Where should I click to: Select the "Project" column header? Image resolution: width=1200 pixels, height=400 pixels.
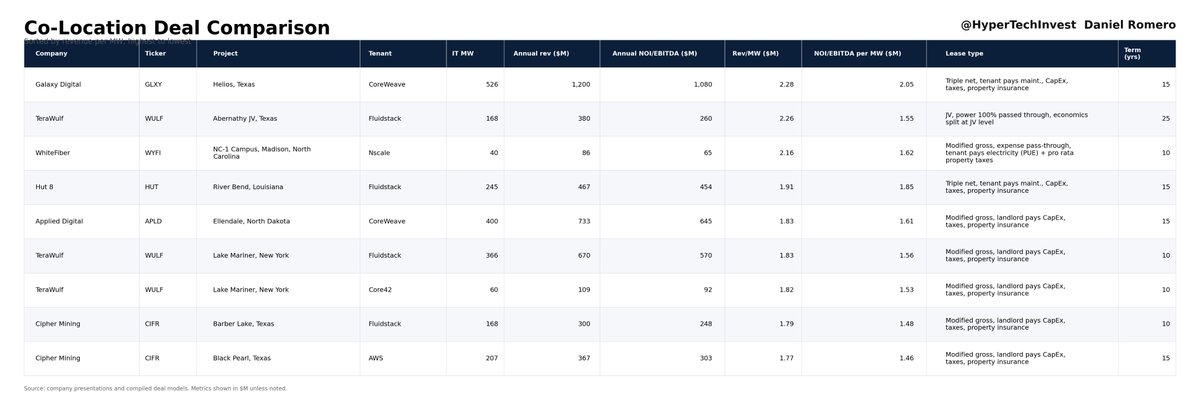pos(225,53)
